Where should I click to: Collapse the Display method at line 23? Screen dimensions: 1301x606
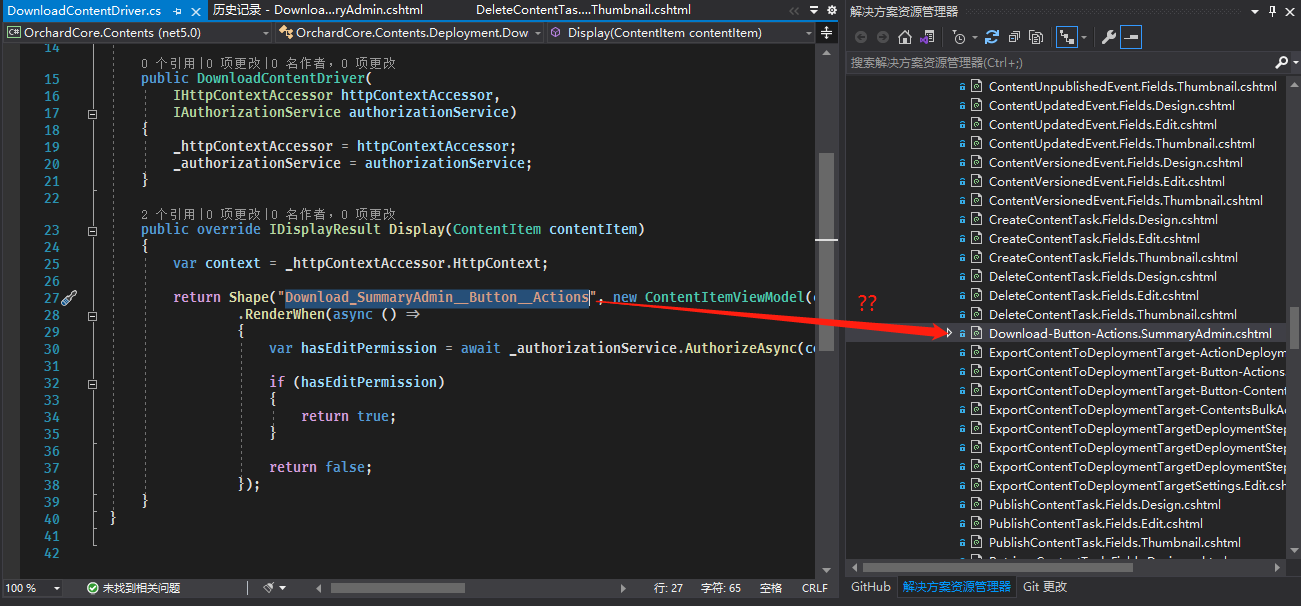93,230
